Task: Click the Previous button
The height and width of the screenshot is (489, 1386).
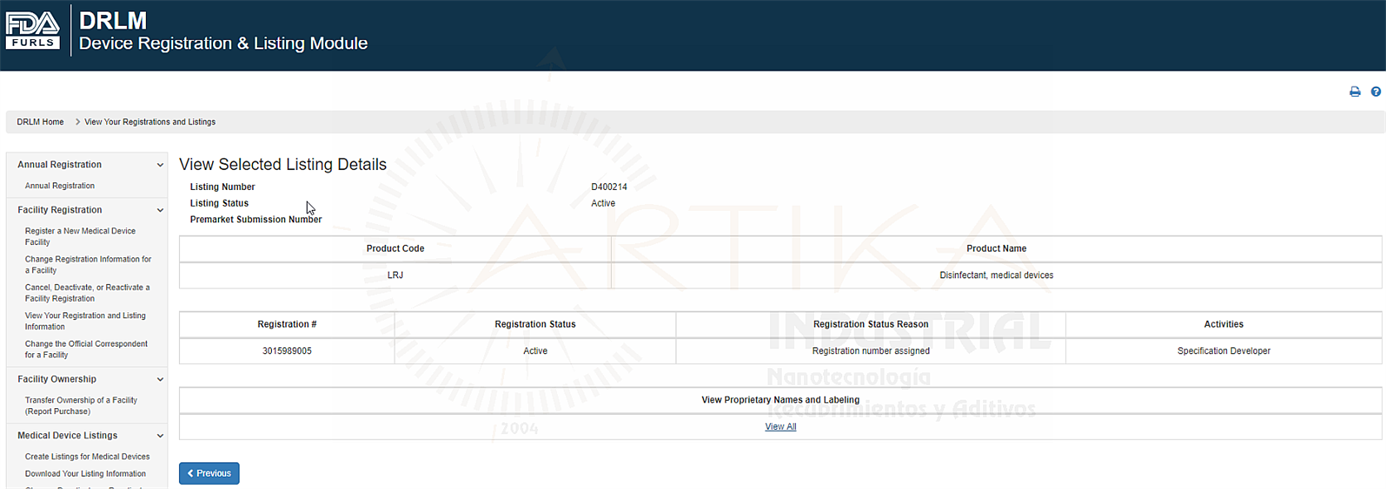Action: point(209,473)
